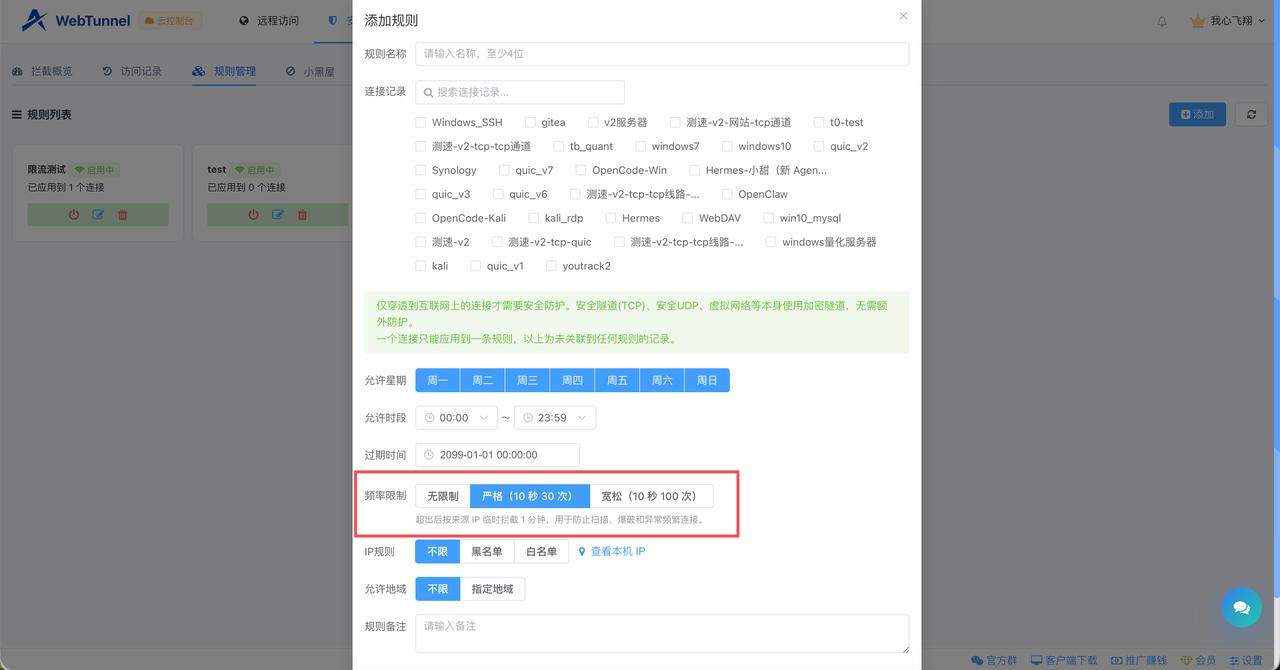Focus the 规则名称 input field
Screen dimensions: 1280x670
[x=662, y=54]
